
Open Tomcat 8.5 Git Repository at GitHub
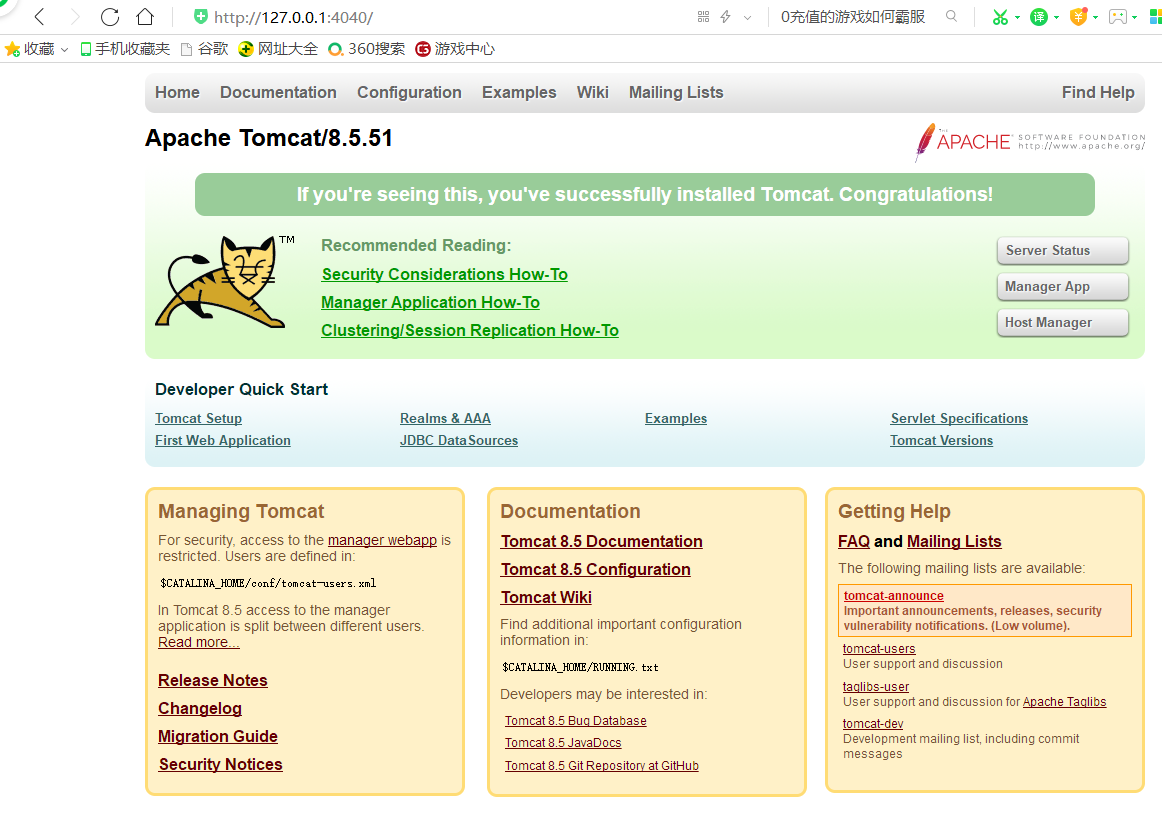tap(602, 766)
